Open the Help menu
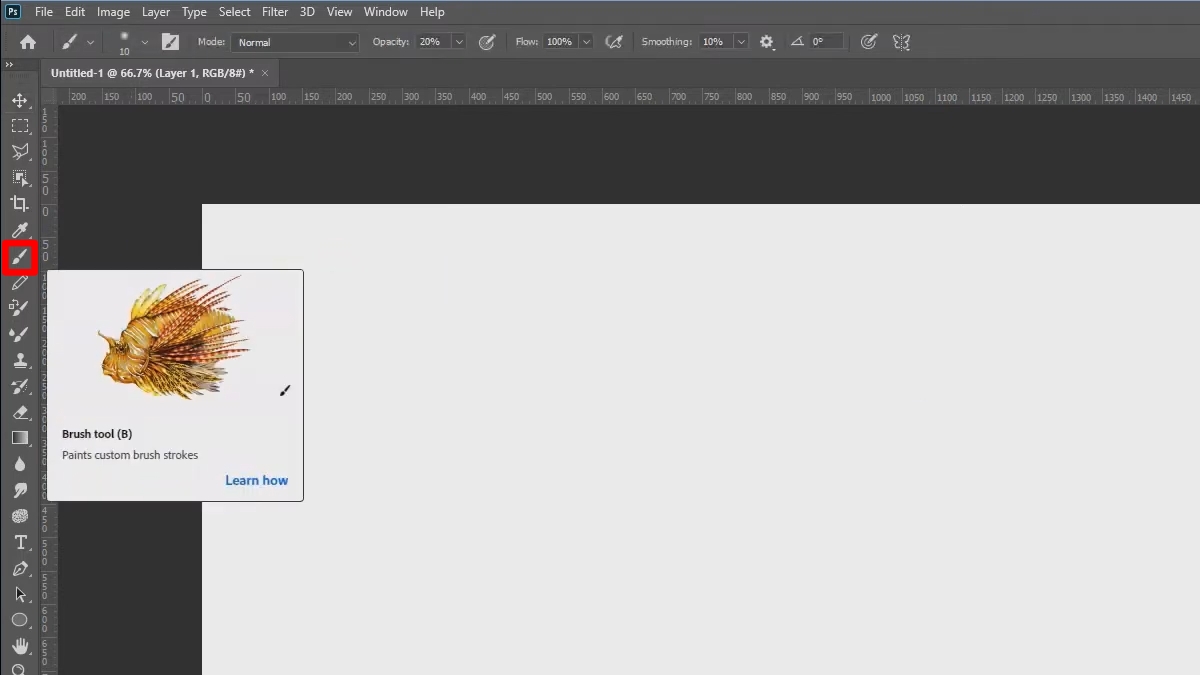This screenshot has height=675, width=1200. (432, 12)
